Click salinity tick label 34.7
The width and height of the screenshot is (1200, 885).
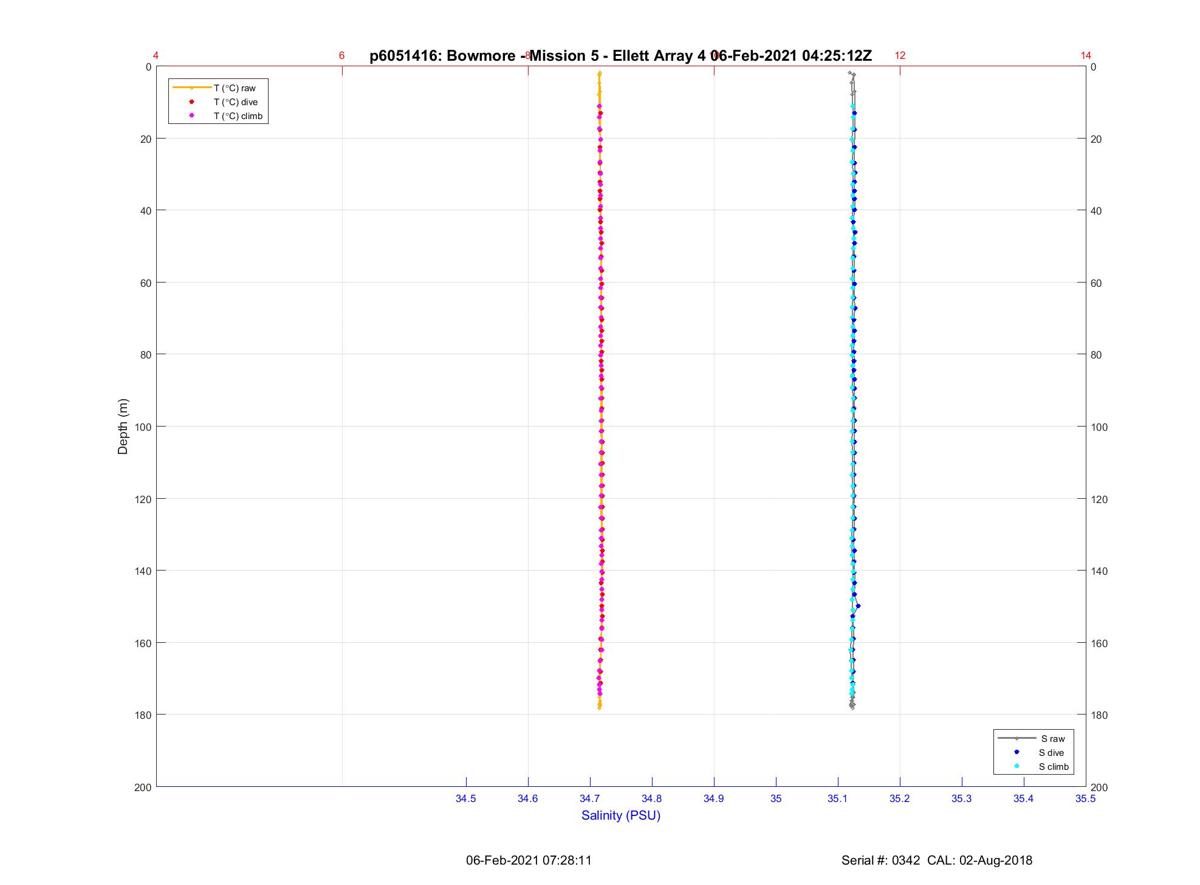590,799
